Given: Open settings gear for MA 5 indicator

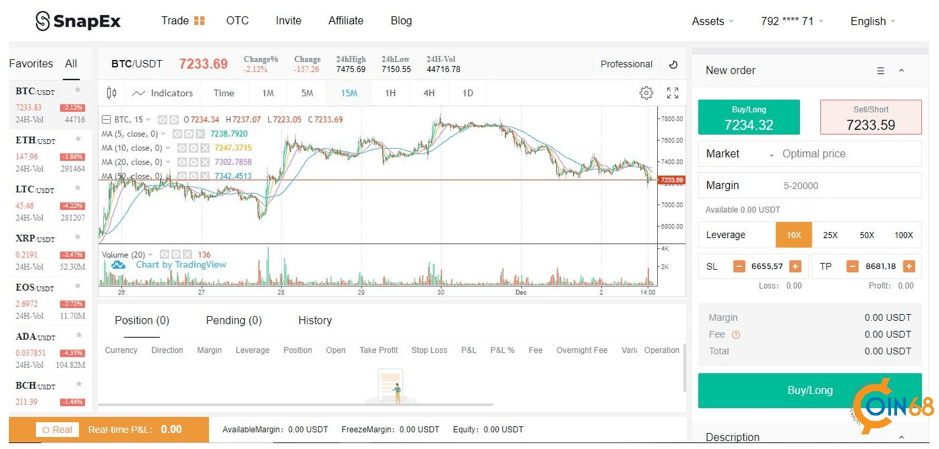Looking at the screenshot, I should click(x=188, y=134).
